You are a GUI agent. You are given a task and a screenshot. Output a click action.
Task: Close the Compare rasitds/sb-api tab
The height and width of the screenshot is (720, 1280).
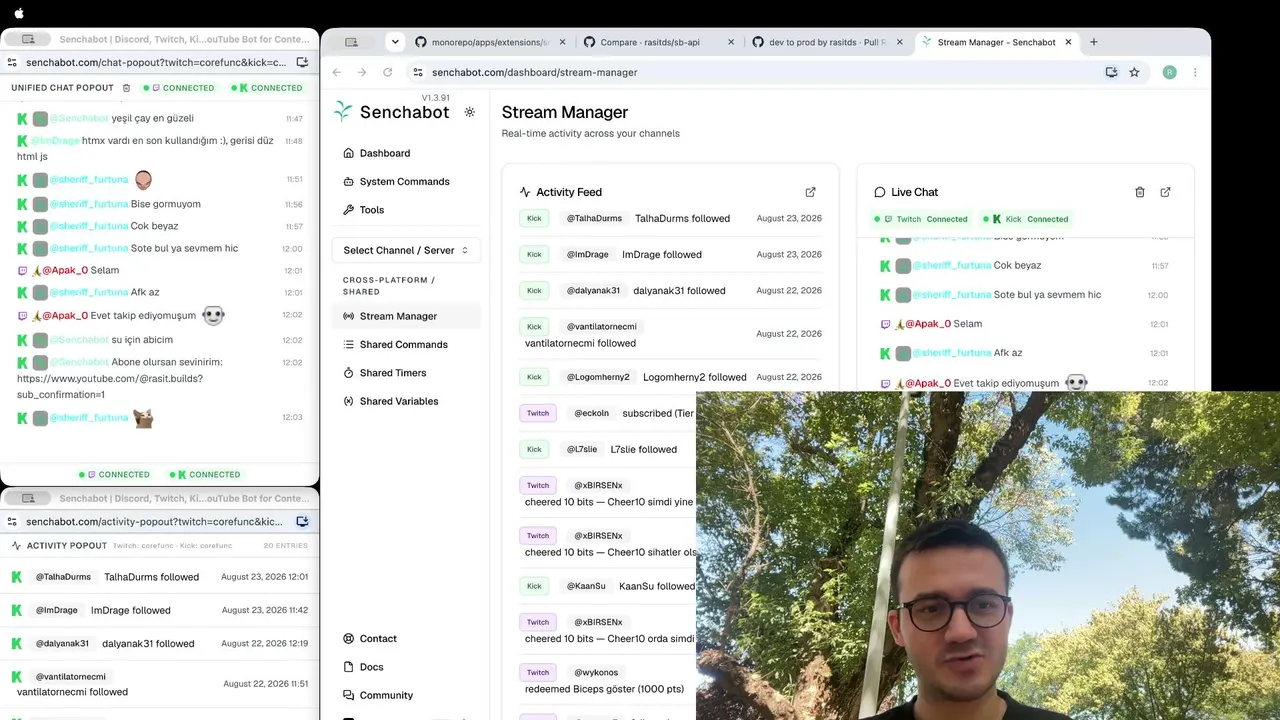(731, 42)
